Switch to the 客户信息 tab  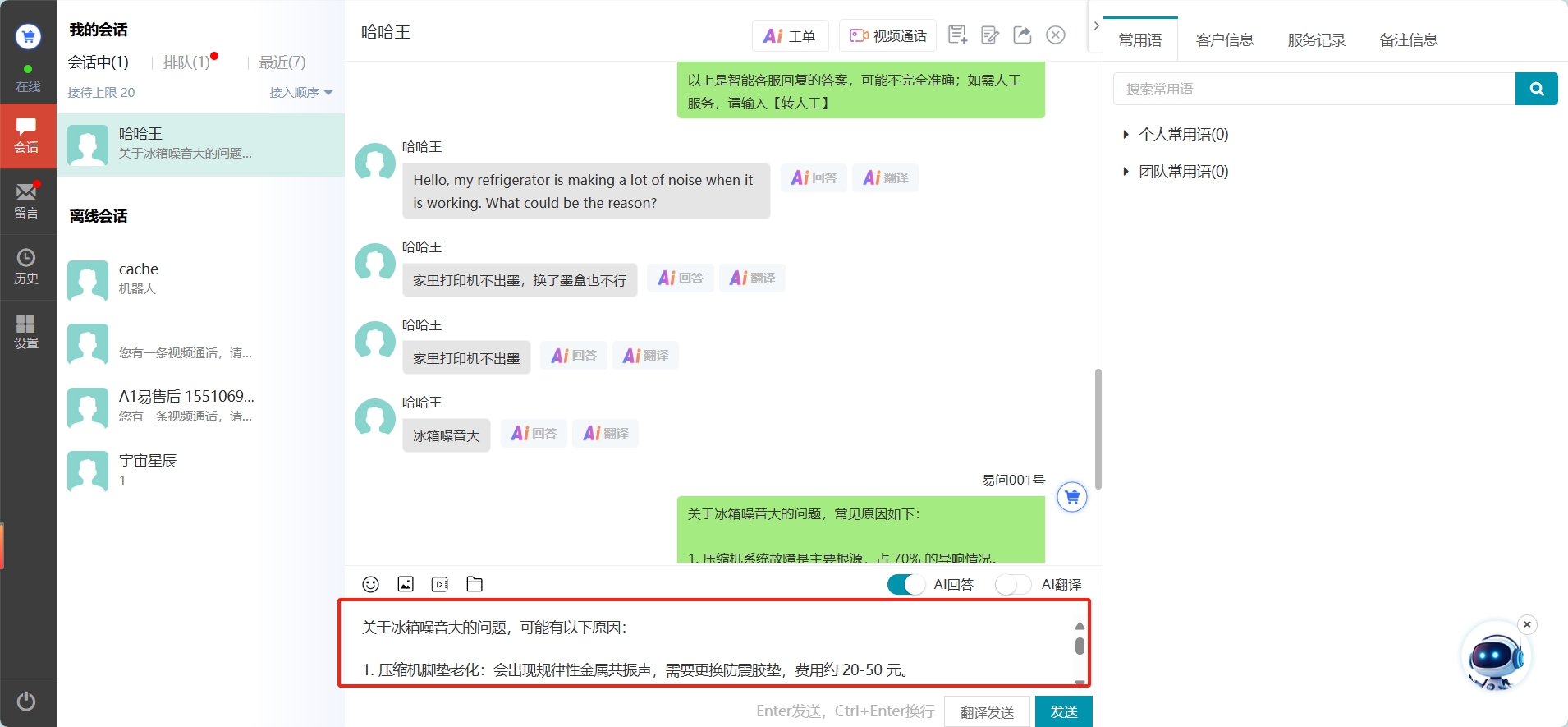pos(1224,40)
